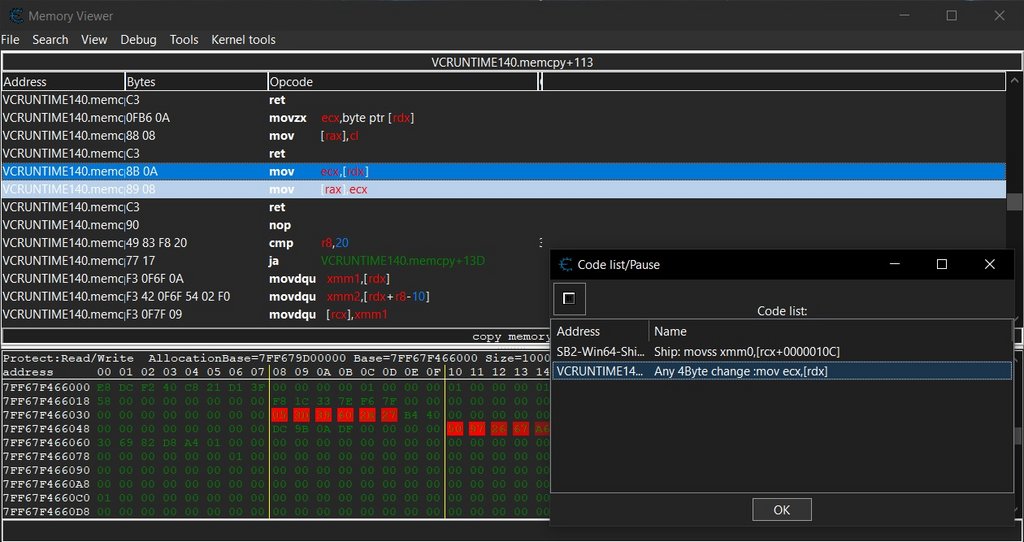
Task: Open the Tools menu
Action: (184, 40)
